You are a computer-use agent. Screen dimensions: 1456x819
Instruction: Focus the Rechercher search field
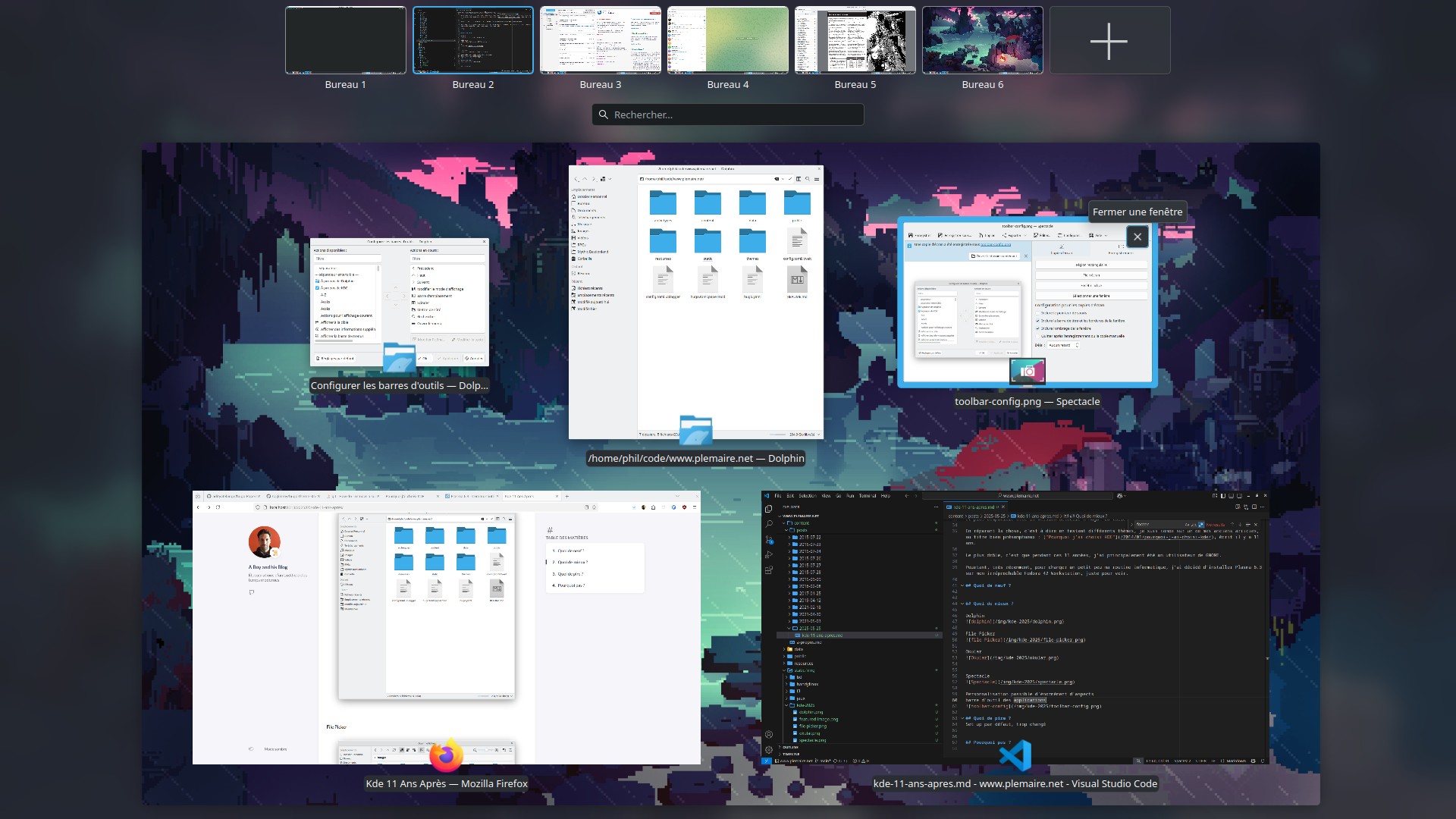[728, 115]
